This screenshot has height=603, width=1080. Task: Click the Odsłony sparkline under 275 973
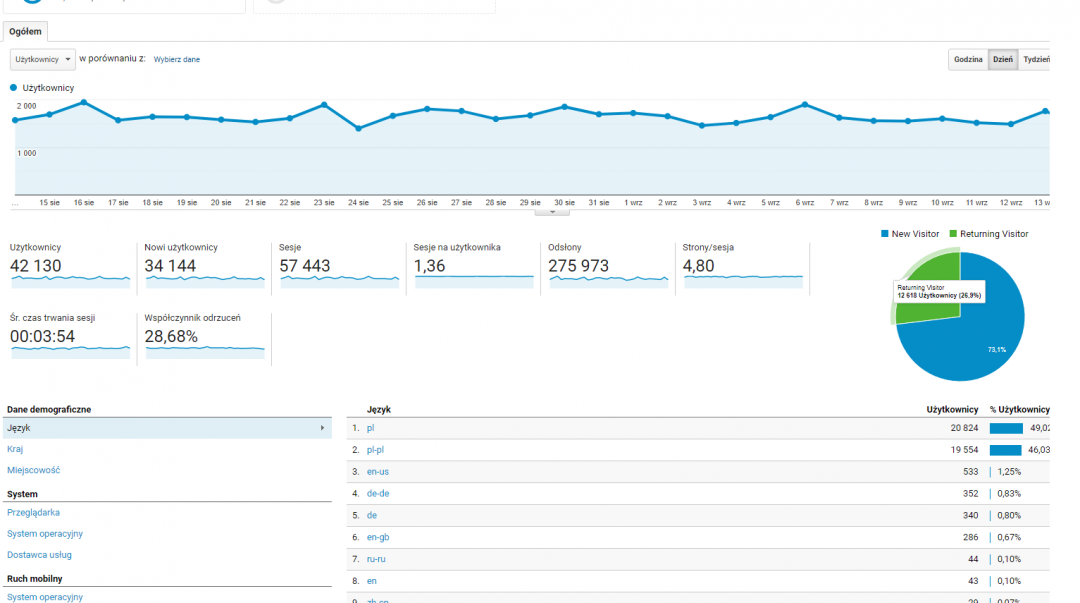point(608,281)
